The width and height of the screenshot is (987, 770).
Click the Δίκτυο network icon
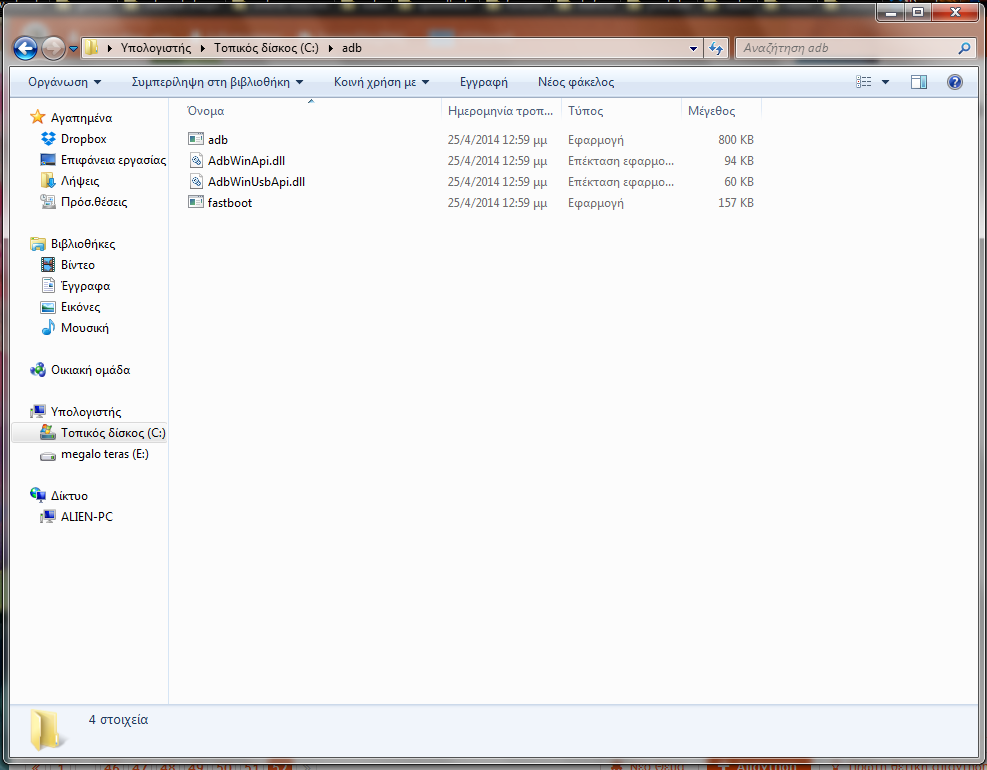click(x=38, y=495)
